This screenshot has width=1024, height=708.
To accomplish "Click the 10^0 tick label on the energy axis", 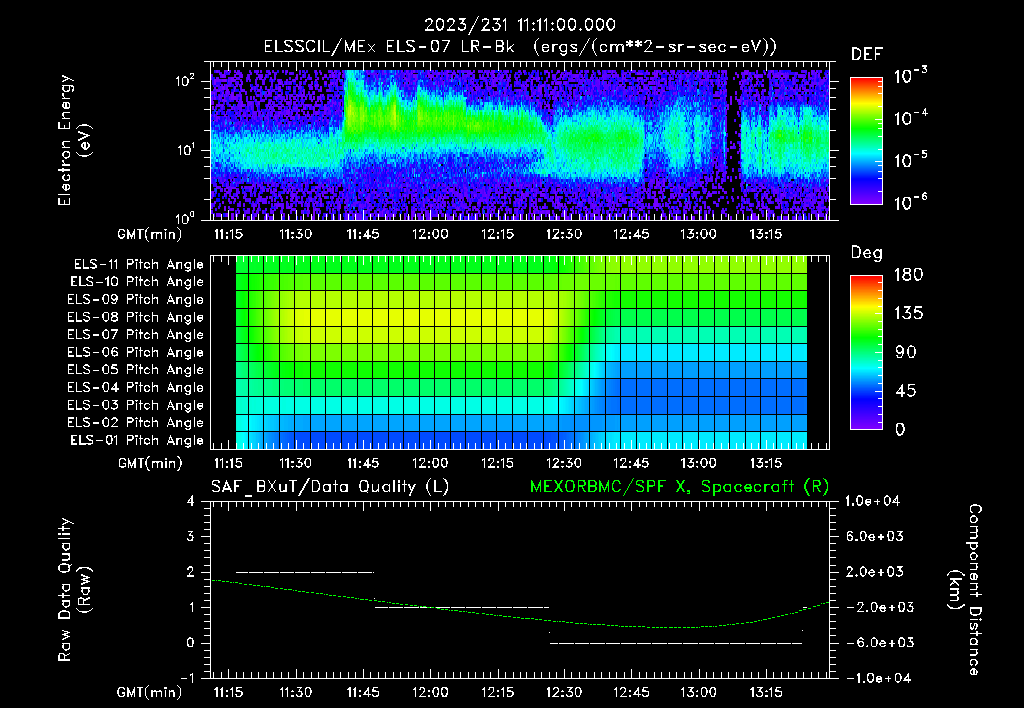I will (x=185, y=217).
